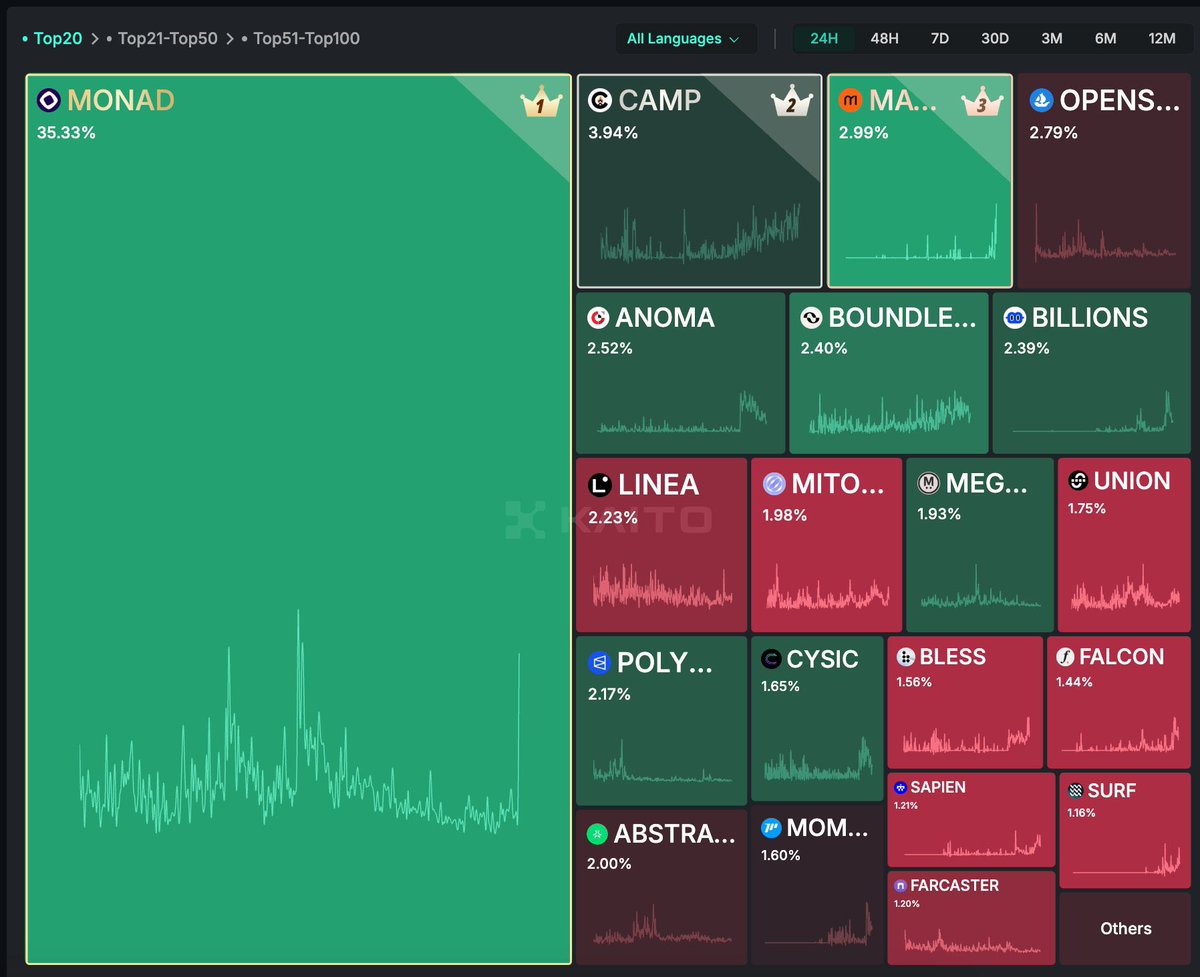The image size is (1200, 977).
Task: Open the LINEA project name link
Action: (659, 485)
